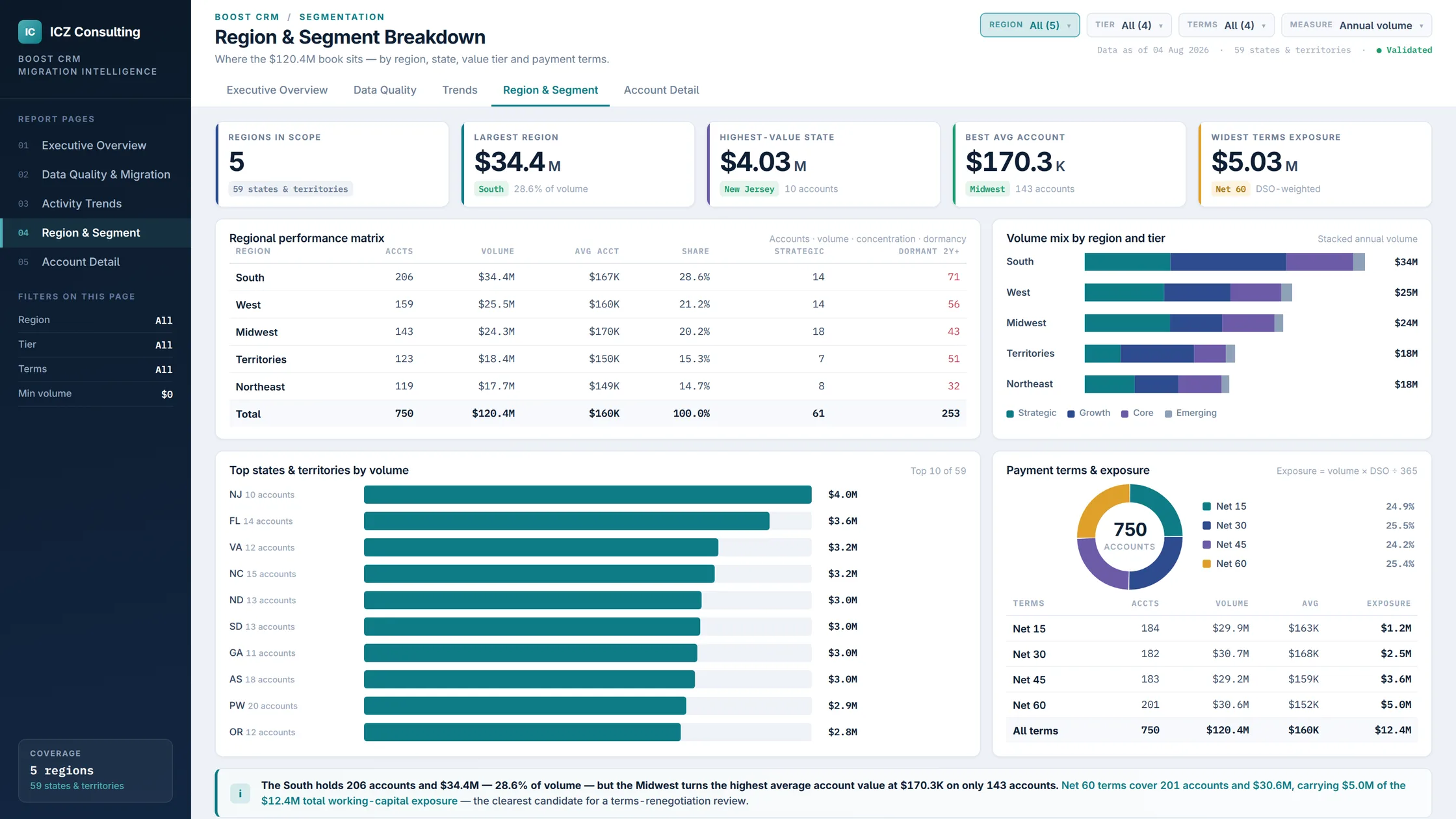Open the Measure Annual volume dropdown

point(1356,25)
